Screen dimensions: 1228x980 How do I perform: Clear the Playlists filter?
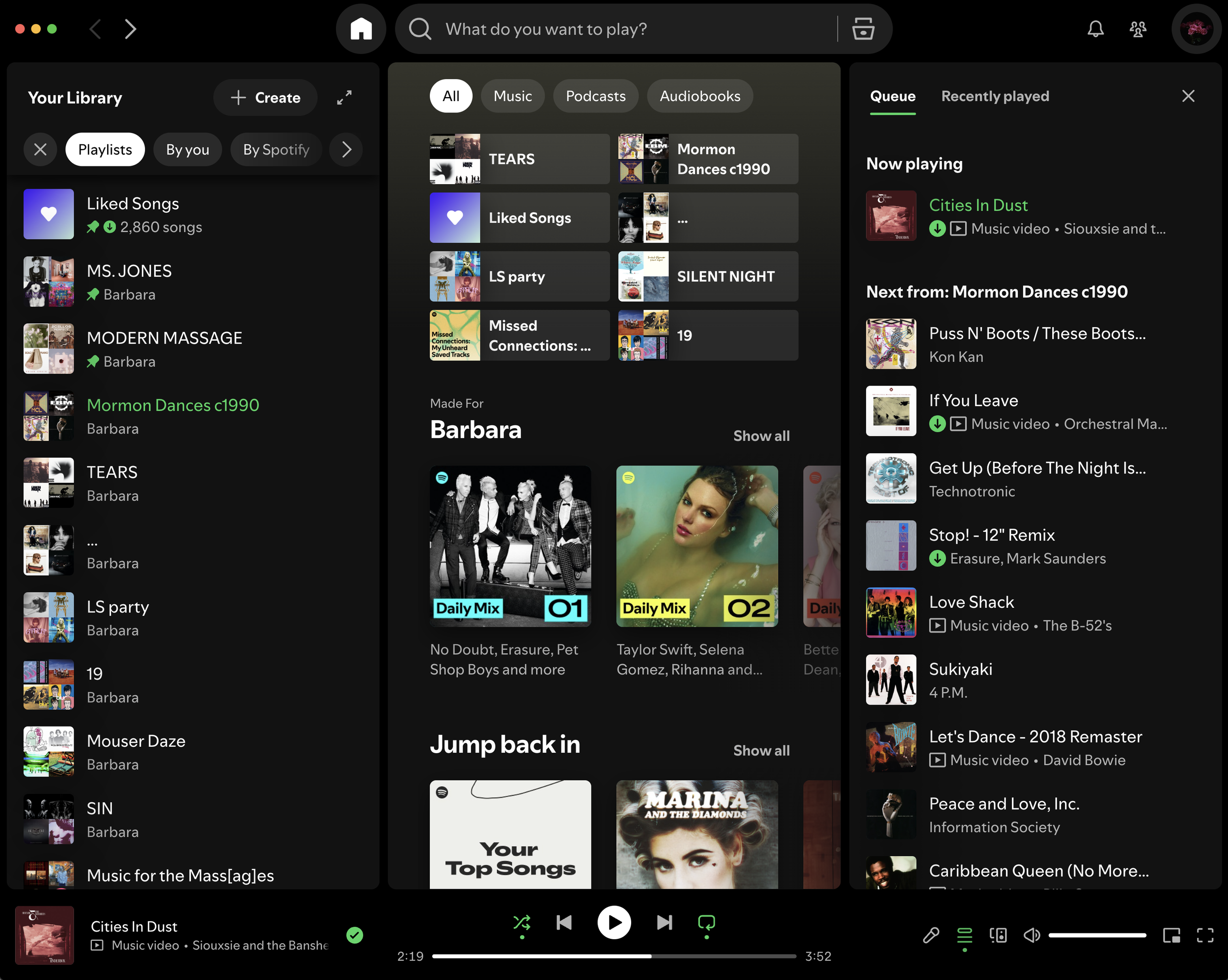40,149
